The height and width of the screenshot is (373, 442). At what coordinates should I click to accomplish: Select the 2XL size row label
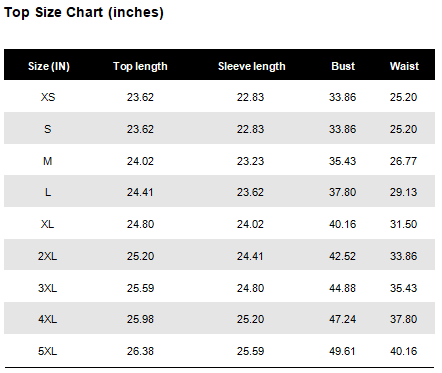47,256
